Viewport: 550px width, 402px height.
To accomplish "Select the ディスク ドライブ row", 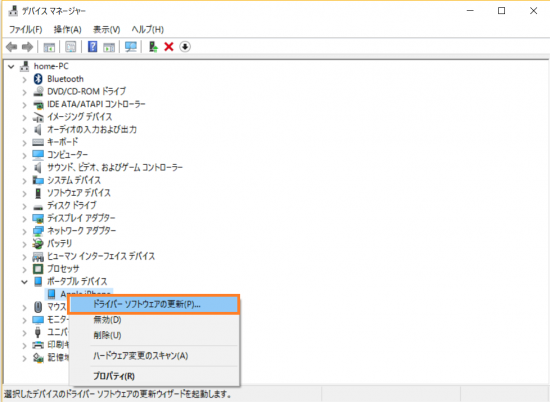I will [x=72, y=206].
